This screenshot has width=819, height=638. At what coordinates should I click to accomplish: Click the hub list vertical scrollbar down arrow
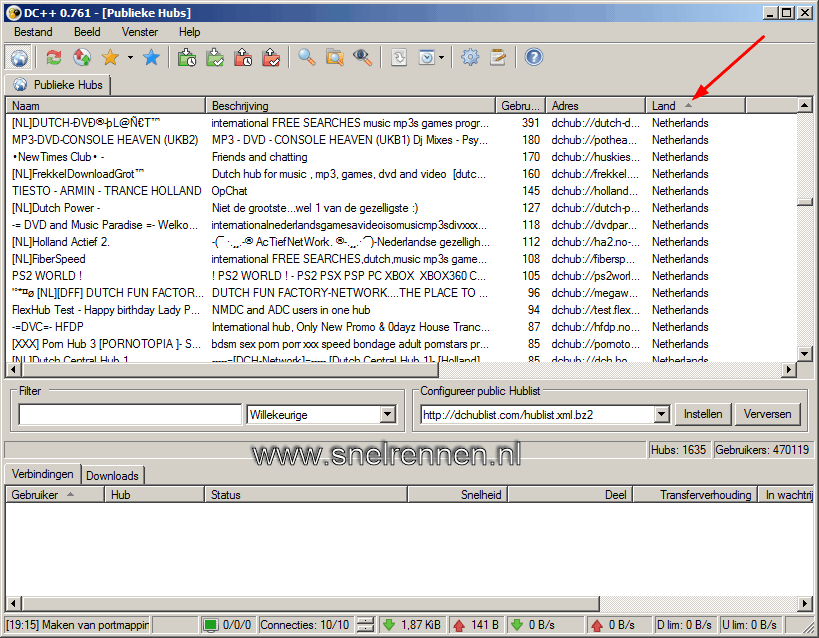coord(804,354)
